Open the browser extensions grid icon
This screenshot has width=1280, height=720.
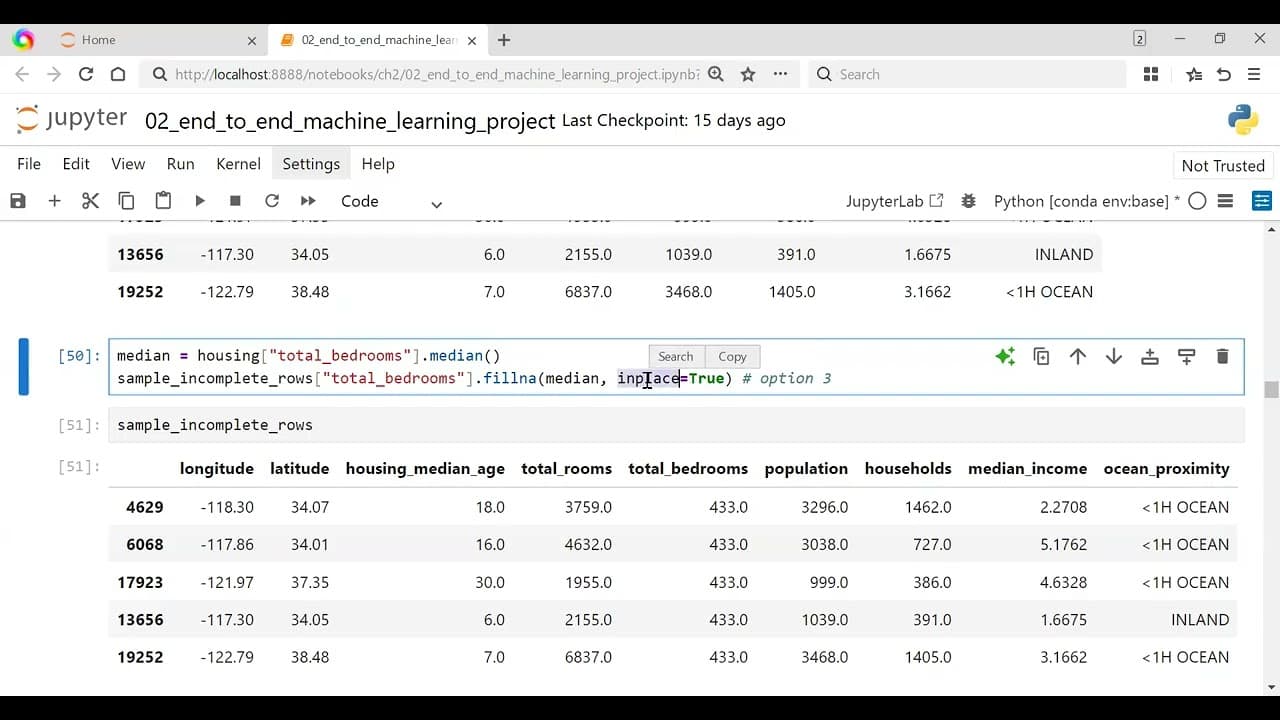pos(1151,74)
